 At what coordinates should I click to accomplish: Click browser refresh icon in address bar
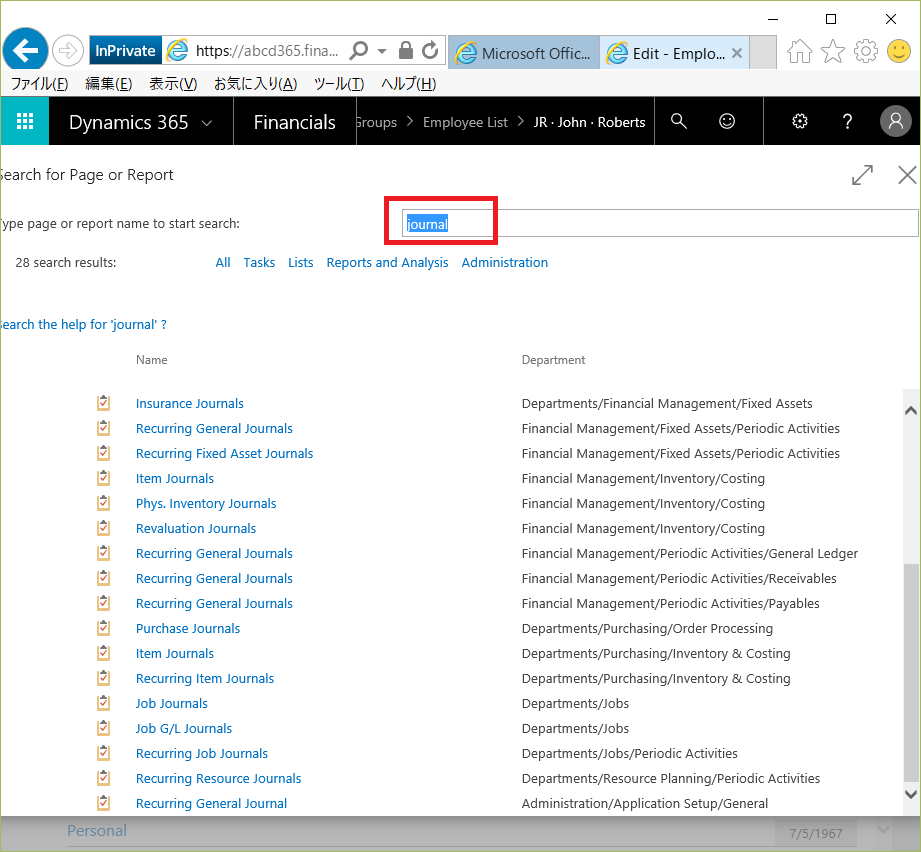pyautogui.click(x=430, y=50)
